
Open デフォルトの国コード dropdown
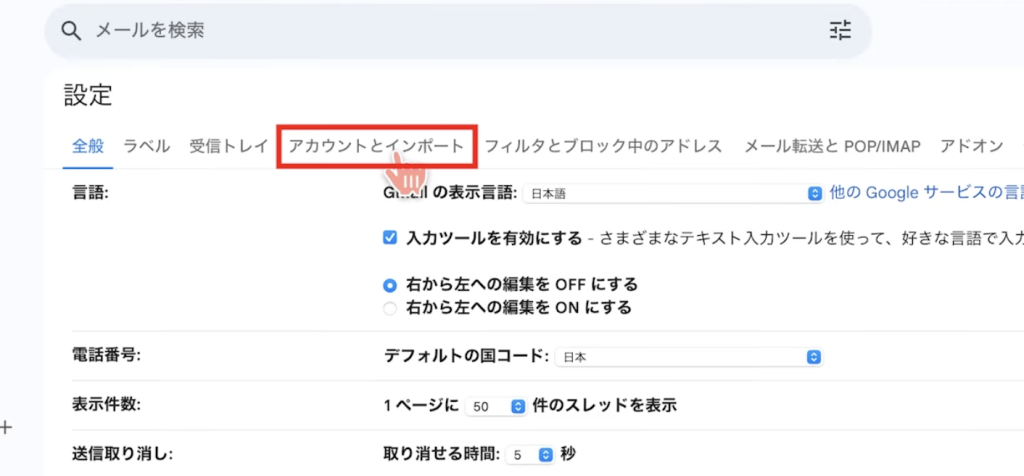688,357
